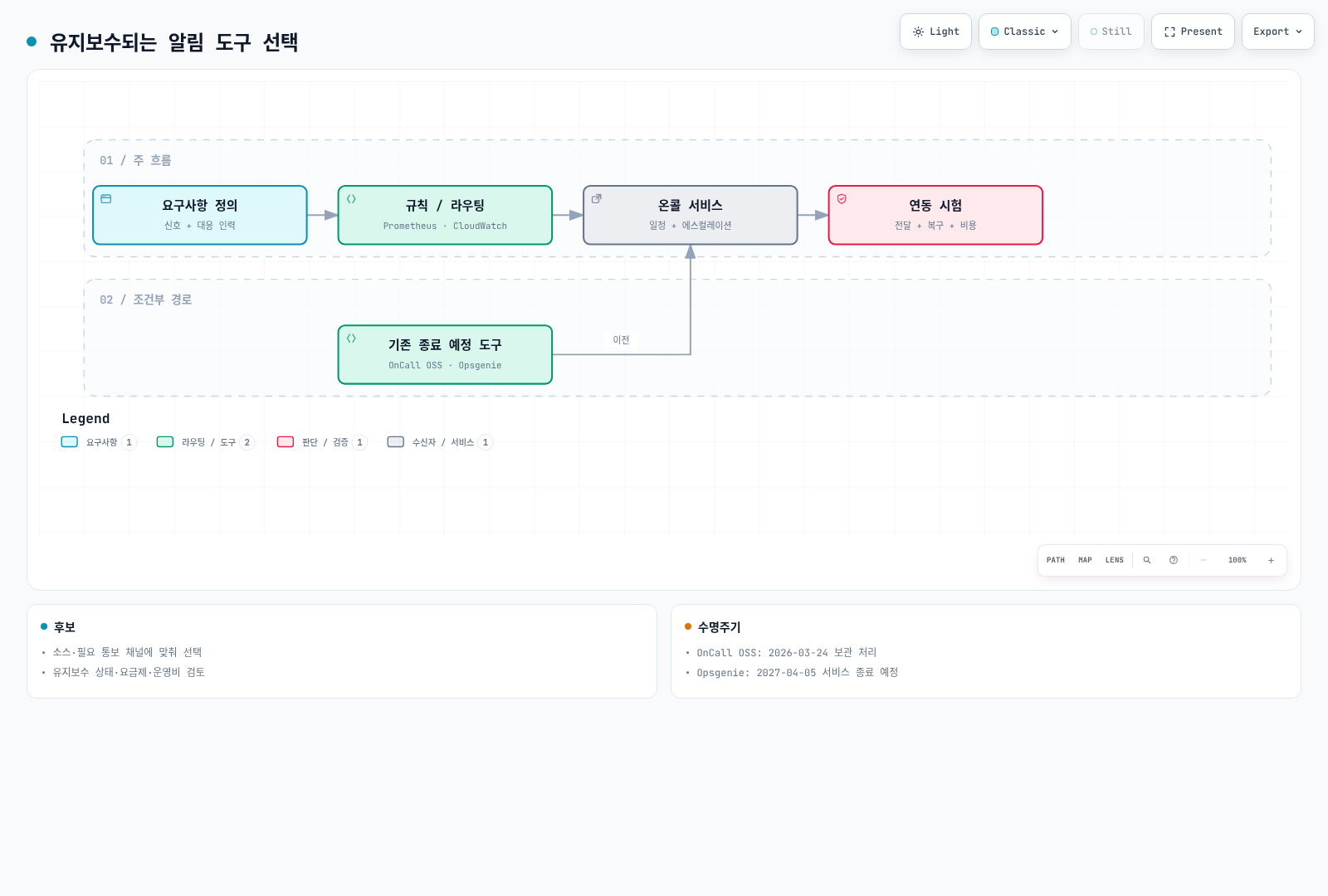Open the Export dropdown menu
Screen dimensions: 1328x896
tap(1278, 32)
